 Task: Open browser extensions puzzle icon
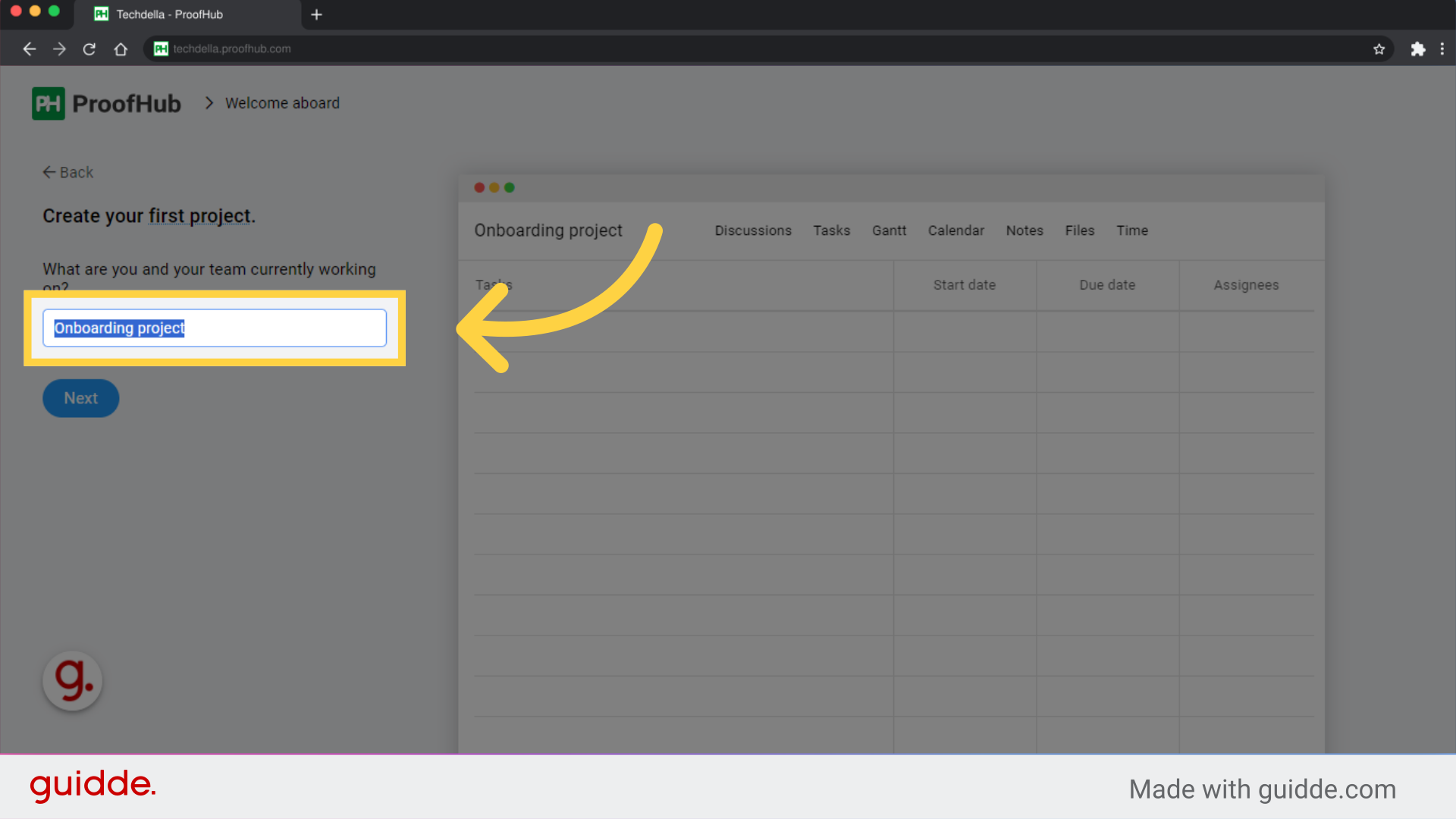coord(1418,49)
